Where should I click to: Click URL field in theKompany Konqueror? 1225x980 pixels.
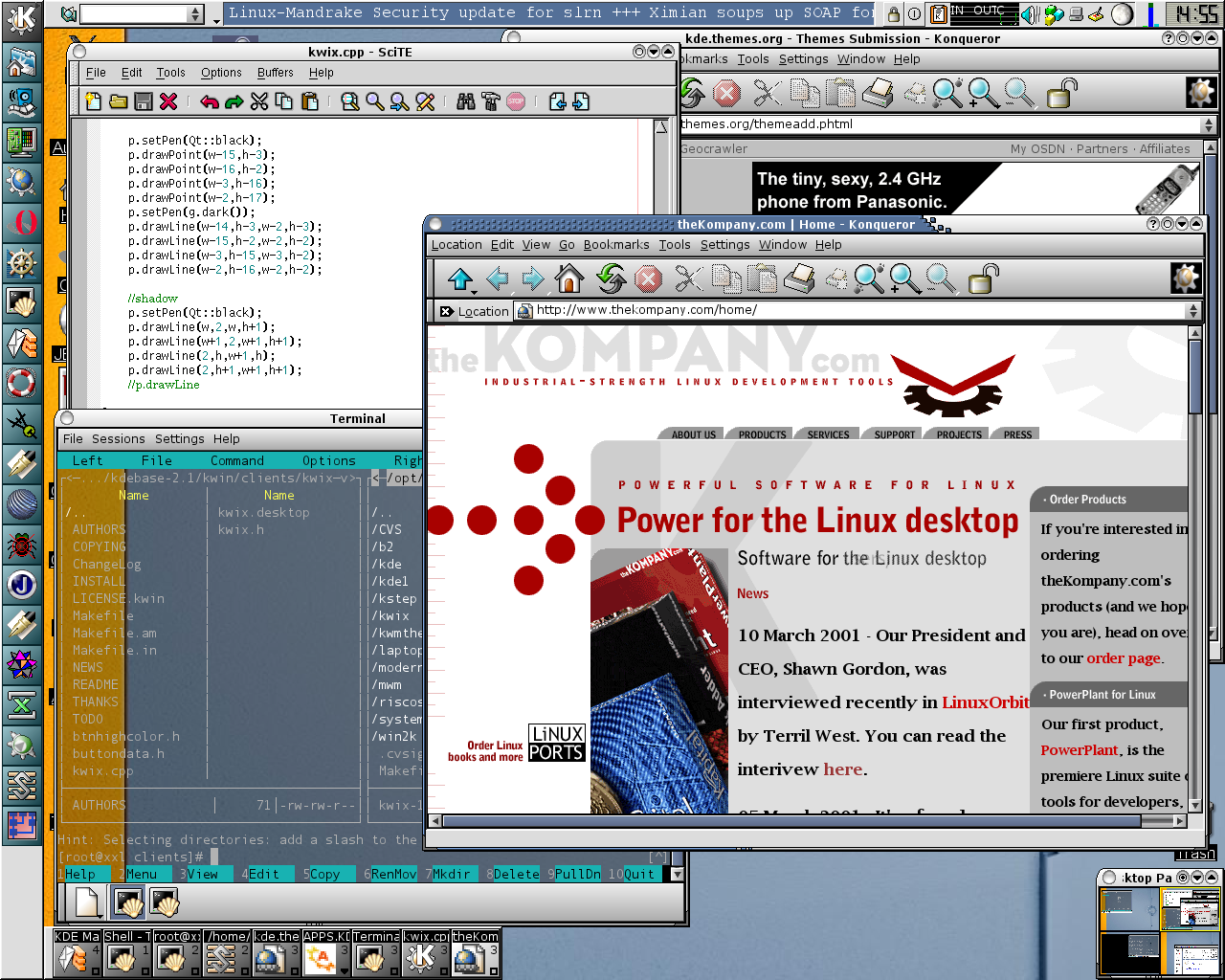(x=850, y=310)
